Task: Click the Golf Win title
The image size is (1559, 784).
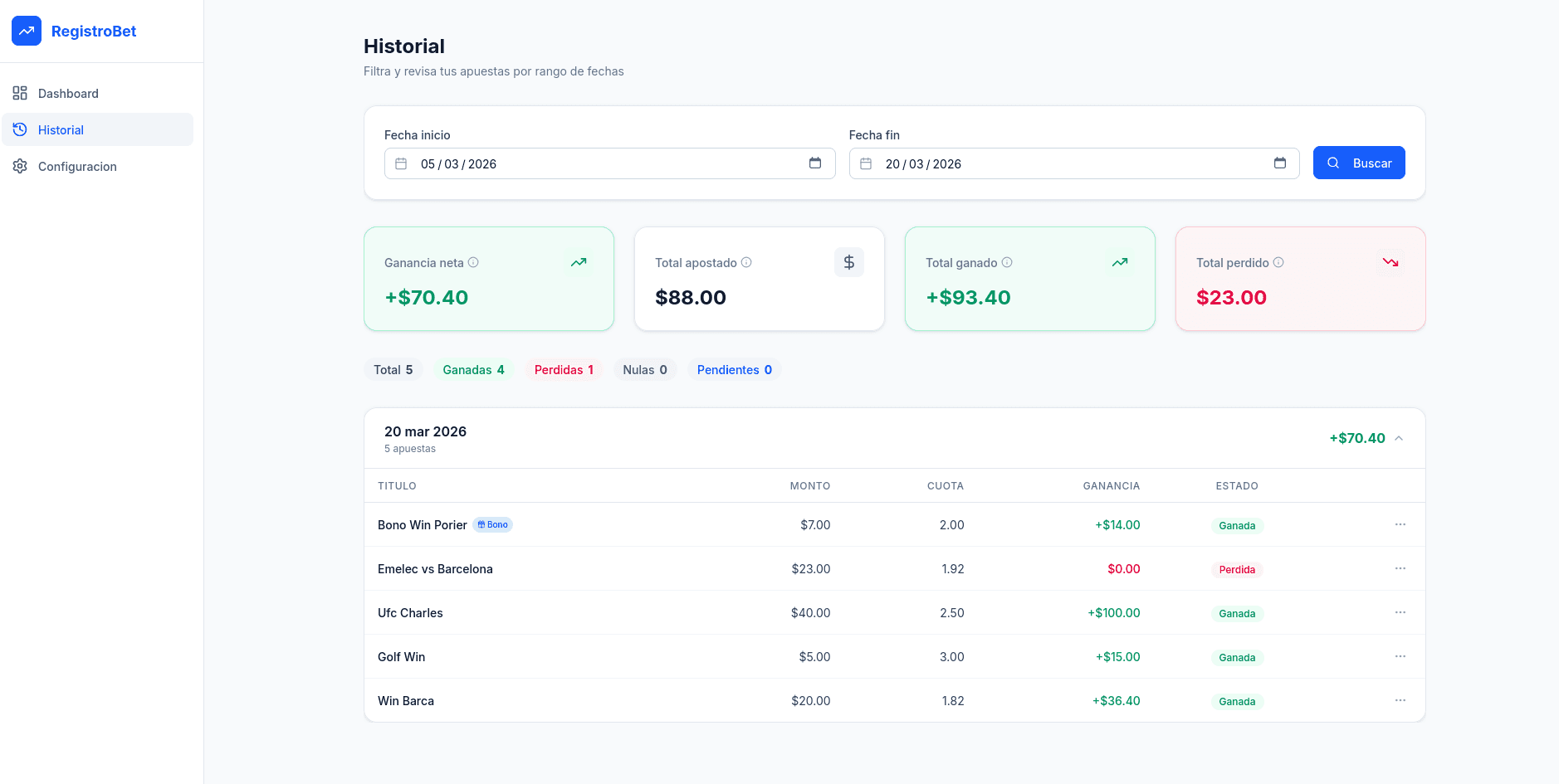Action: click(401, 657)
